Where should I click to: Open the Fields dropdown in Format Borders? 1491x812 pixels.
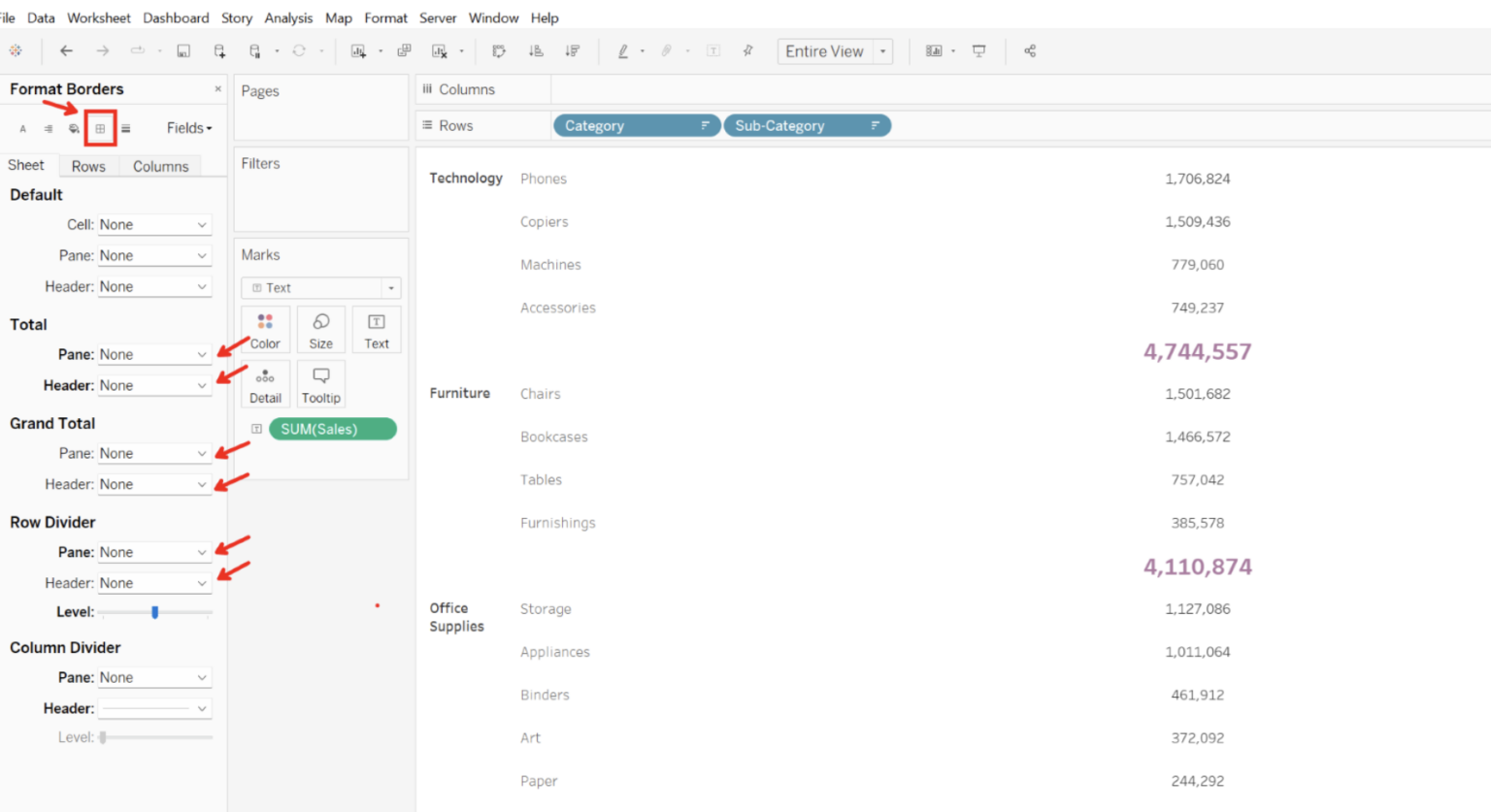188,127
